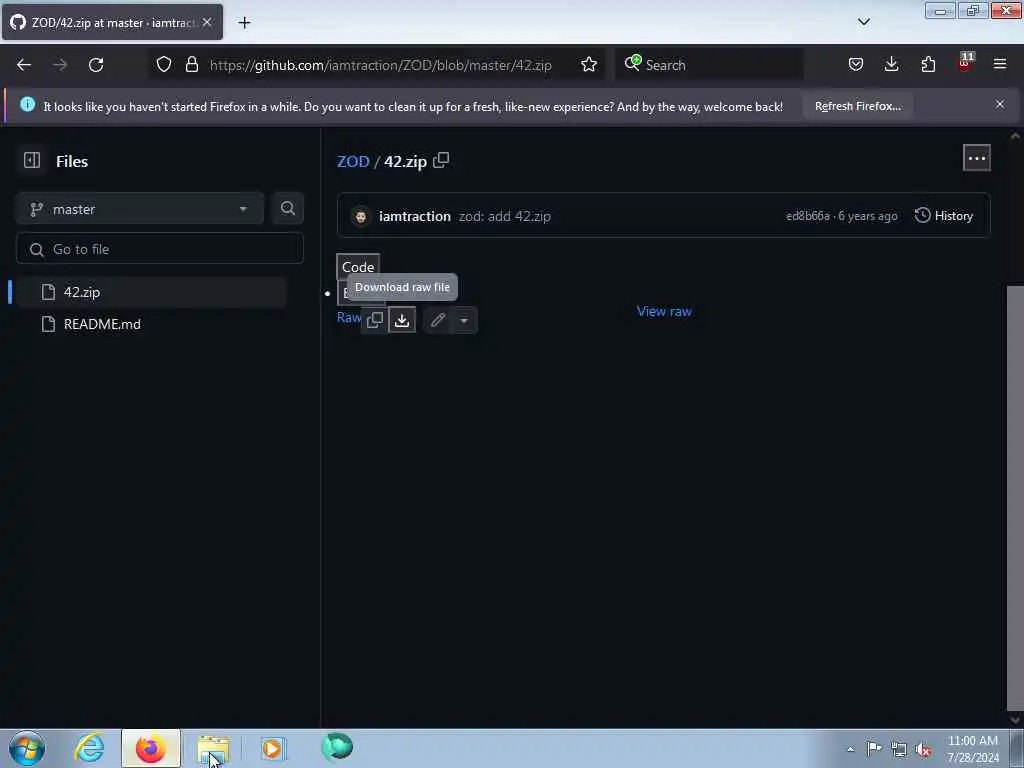Launch Windows Media Player from taskbar
Image resolution: width=1024 pixels, height=768 pixels.
272,748
